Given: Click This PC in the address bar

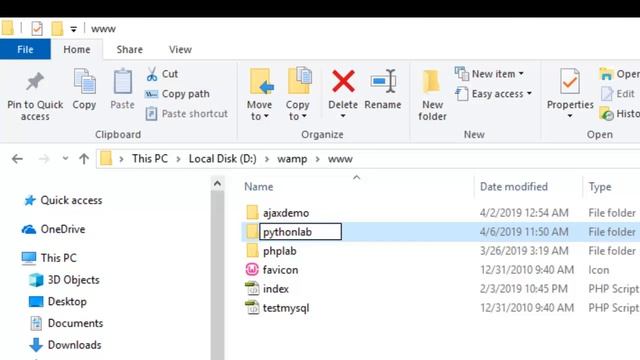Looking at the screenshot, I should [150, 159].
